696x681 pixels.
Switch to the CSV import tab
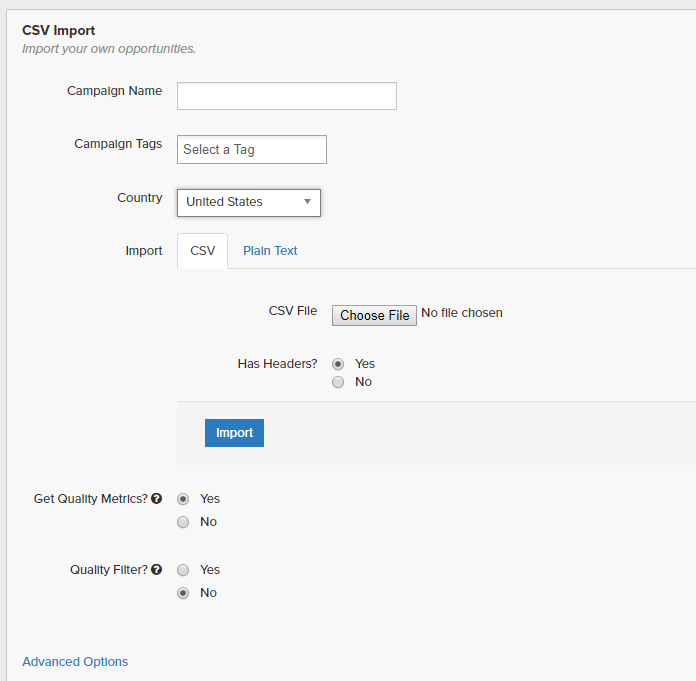202,251
